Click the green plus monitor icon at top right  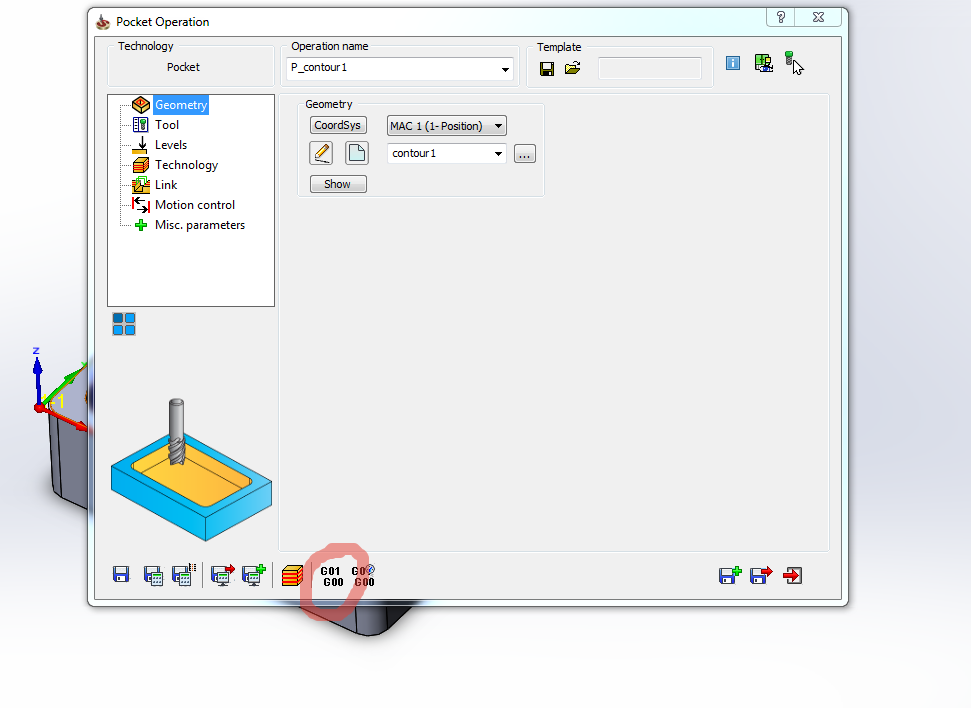[764, 63]
